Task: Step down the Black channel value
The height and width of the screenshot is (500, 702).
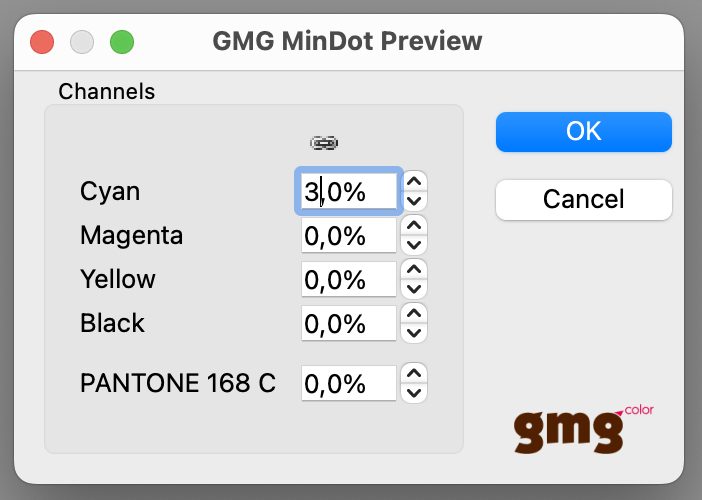Action: [414, 333]
